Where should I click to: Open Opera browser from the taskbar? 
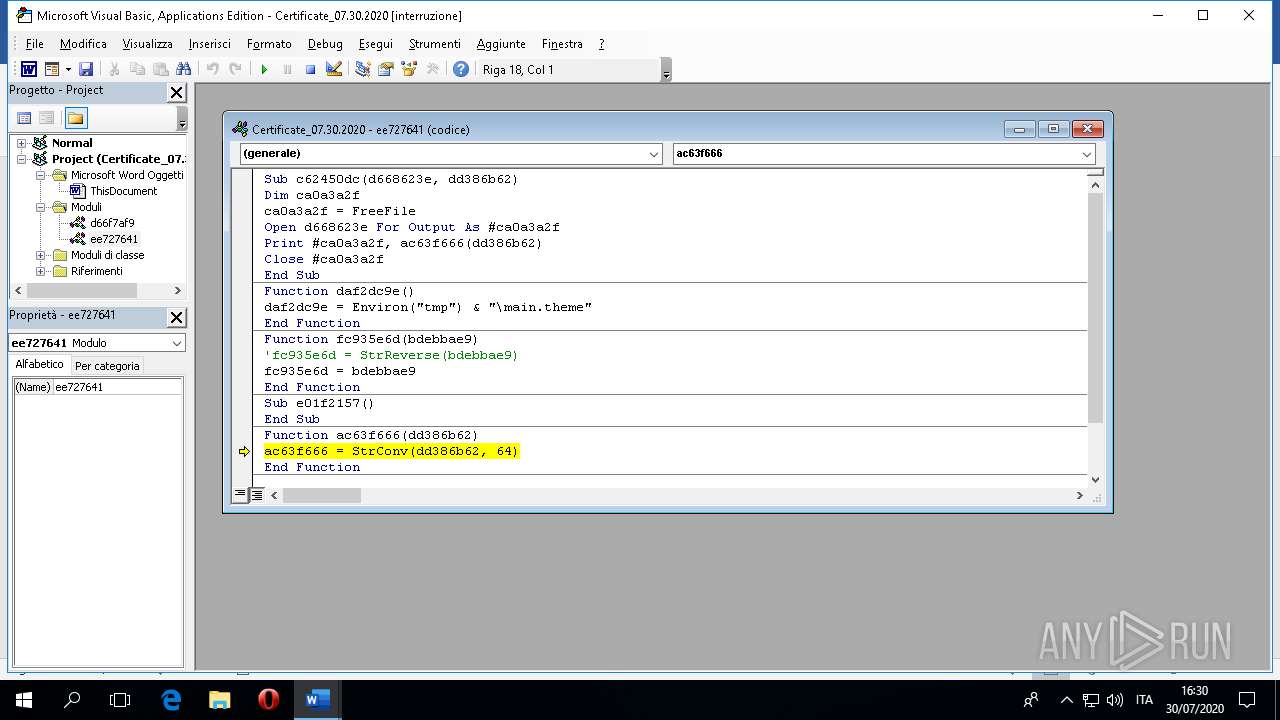pos(268,700)
